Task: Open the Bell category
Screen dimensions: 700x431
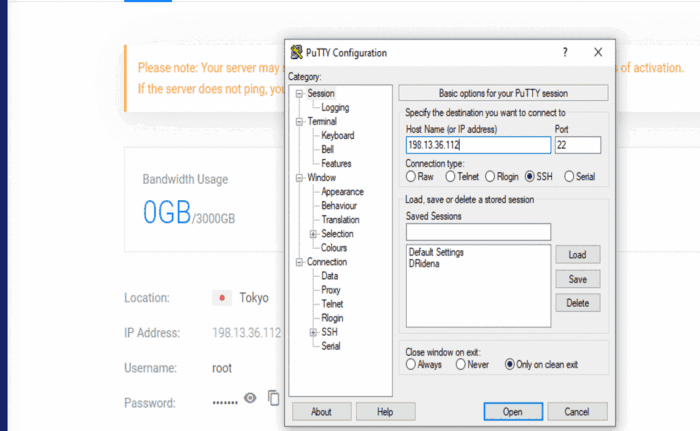Action: [x=327, y=150]
